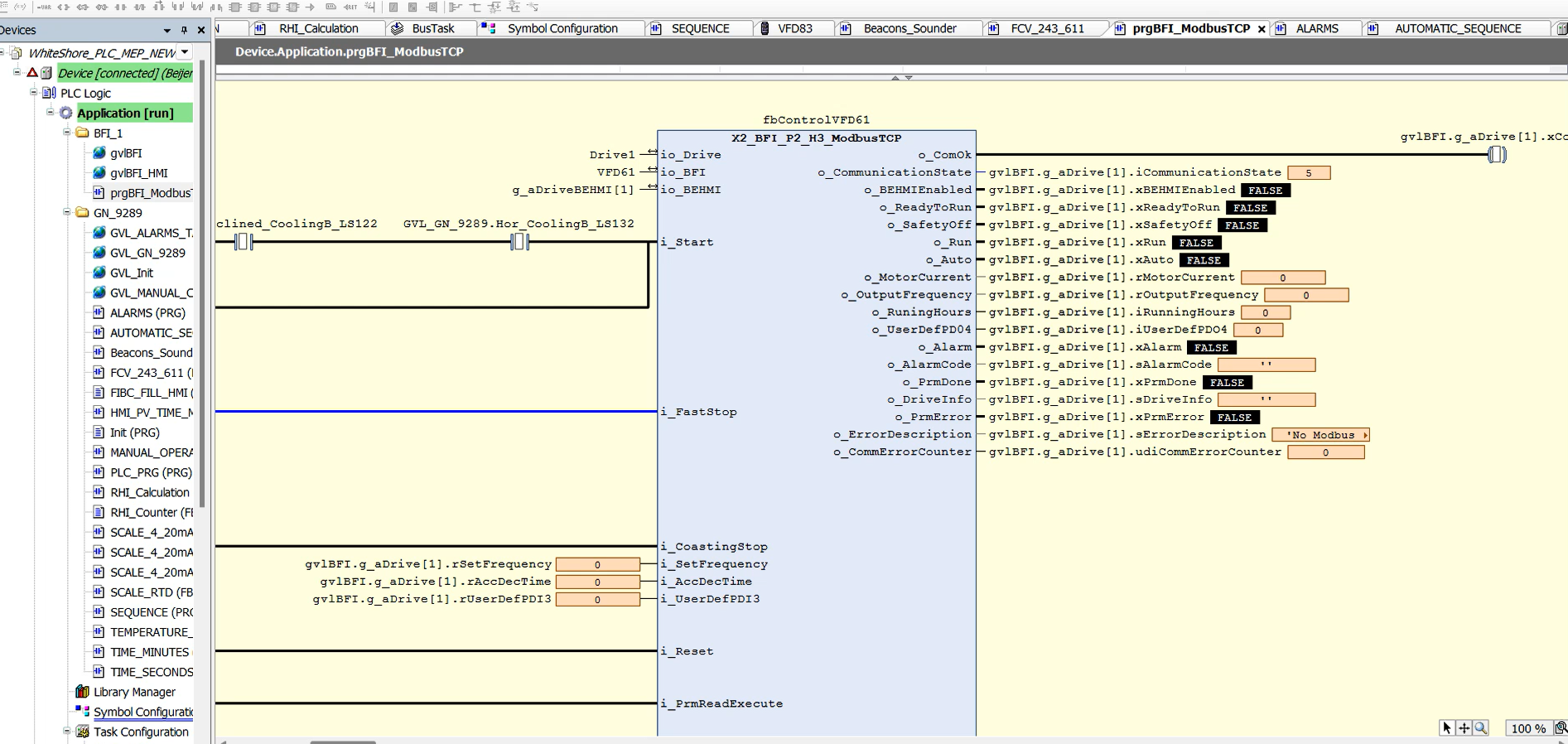This screenshot has width=1568, height=744.
Task: Collapse the GN_9289 folder
Action: (x=67, y=213)
